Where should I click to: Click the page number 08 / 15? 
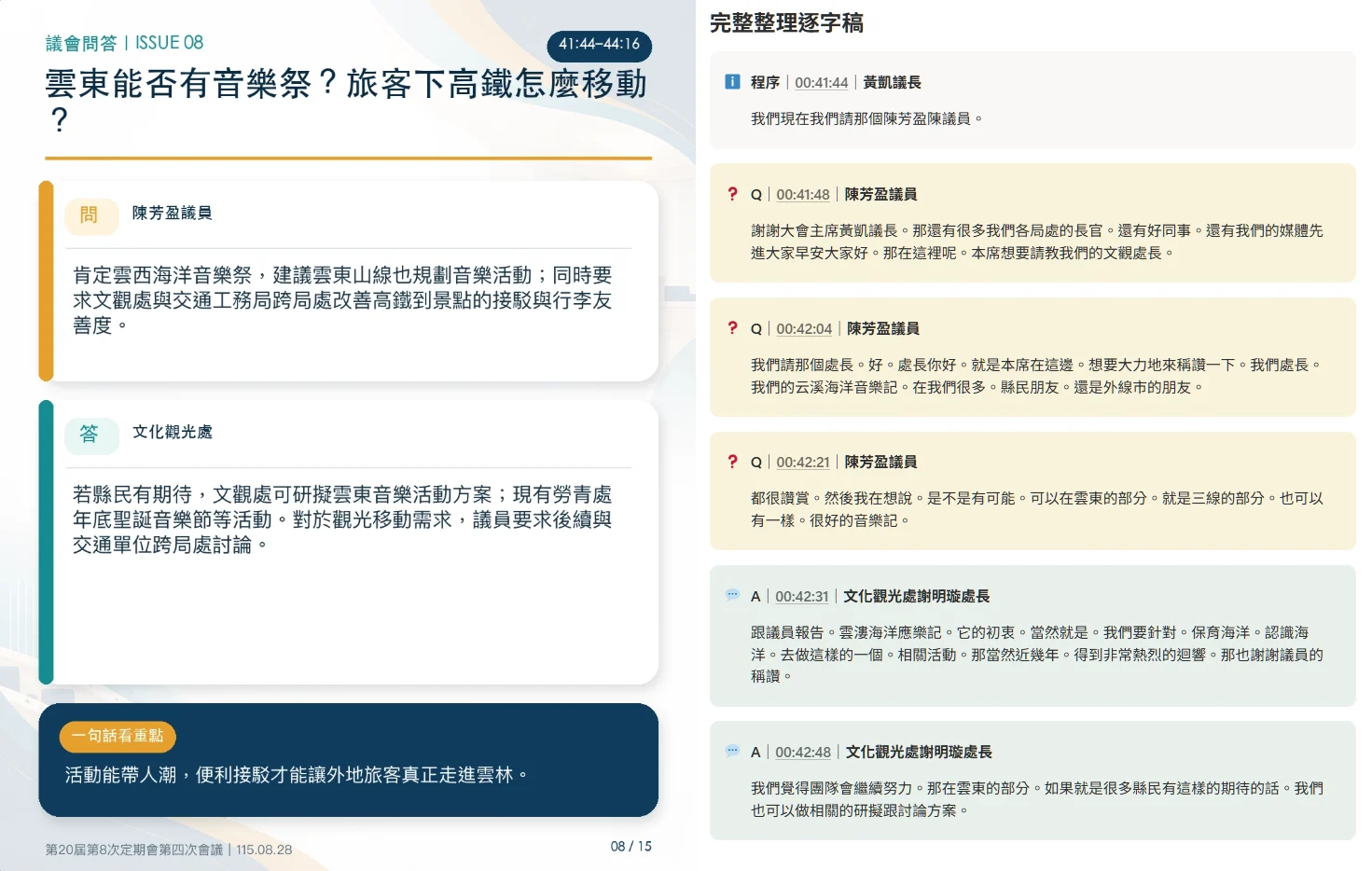[x=631, y=847]
